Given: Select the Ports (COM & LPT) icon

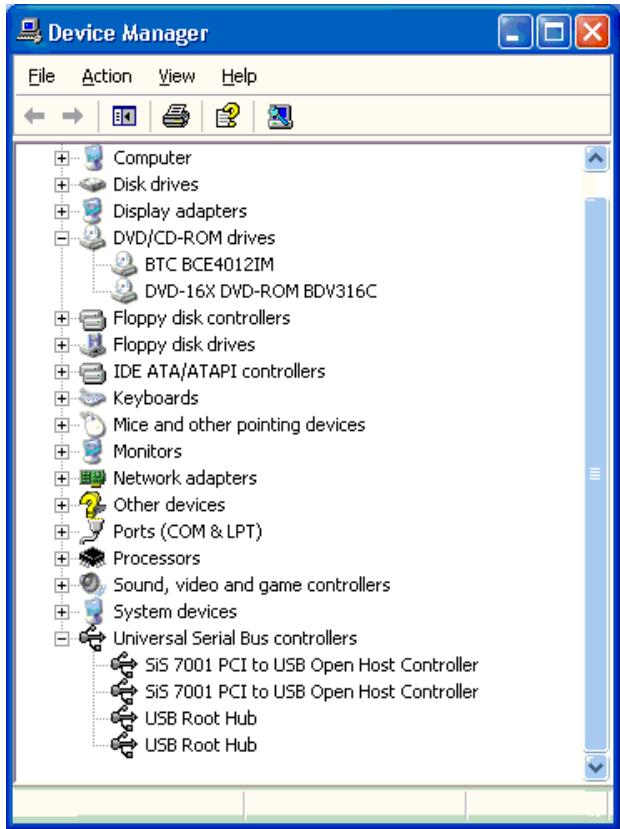Looking at the screenshot, I should pyautogui.click(x=93, y=532).
